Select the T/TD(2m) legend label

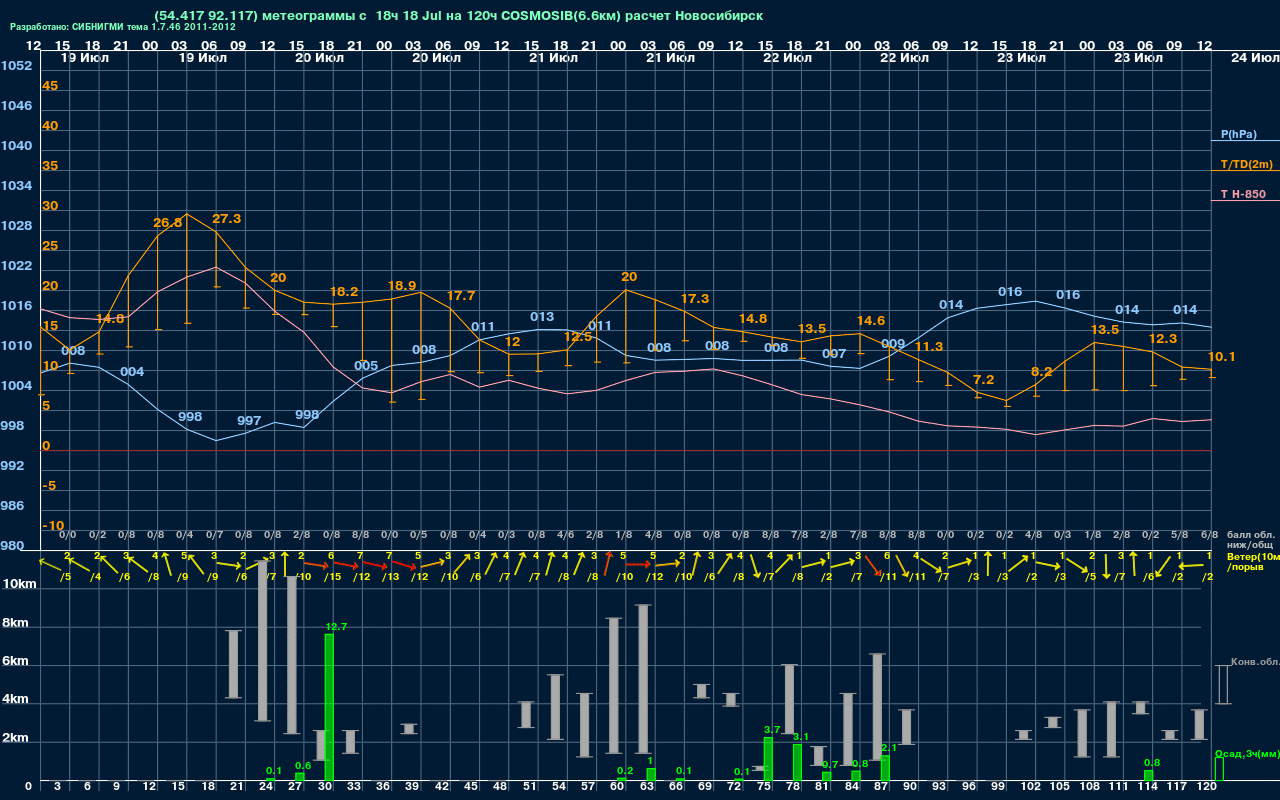[1246, 164]
